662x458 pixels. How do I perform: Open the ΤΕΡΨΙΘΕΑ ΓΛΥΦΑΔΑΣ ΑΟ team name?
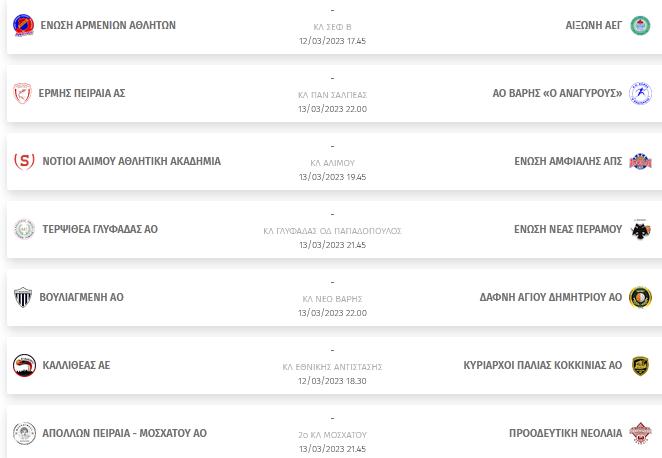(x=100, y=229)
